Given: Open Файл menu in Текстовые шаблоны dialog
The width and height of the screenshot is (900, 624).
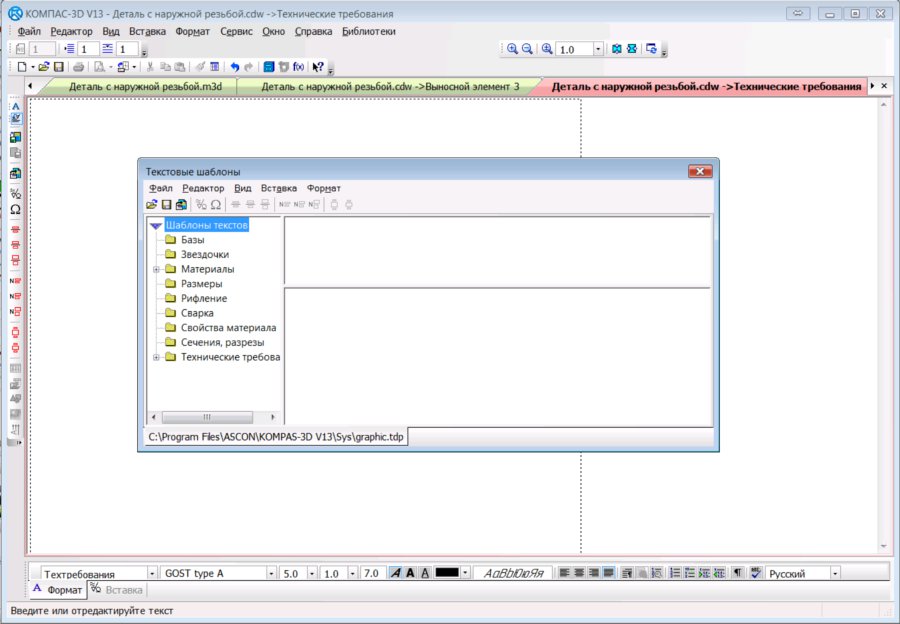Looking at the screenshot, I should coord(161,188).
